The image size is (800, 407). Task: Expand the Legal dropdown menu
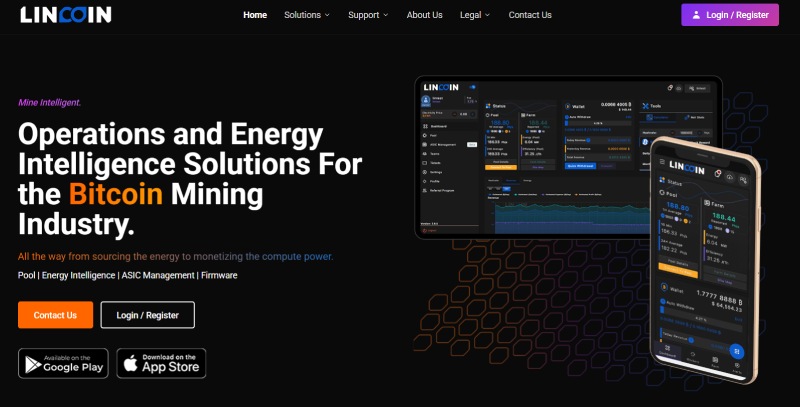pos(474,15)
